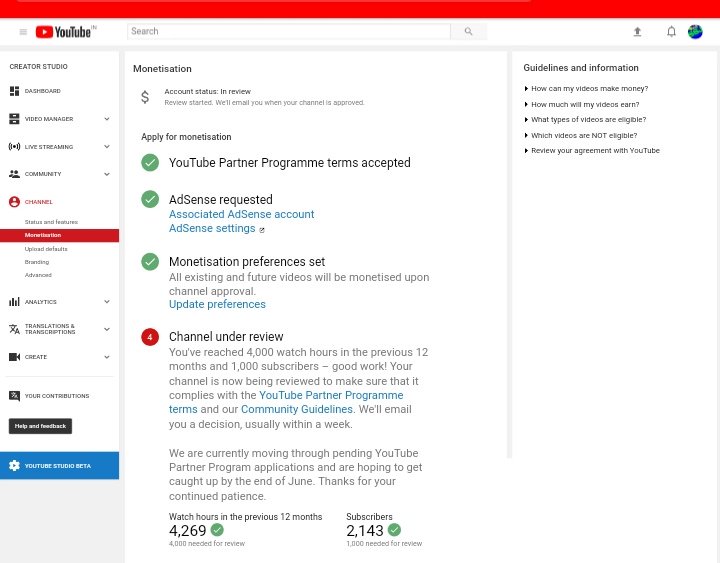Click green check beside Monetisation preferences set
This screenshot has width=720, height=563.
150,262
